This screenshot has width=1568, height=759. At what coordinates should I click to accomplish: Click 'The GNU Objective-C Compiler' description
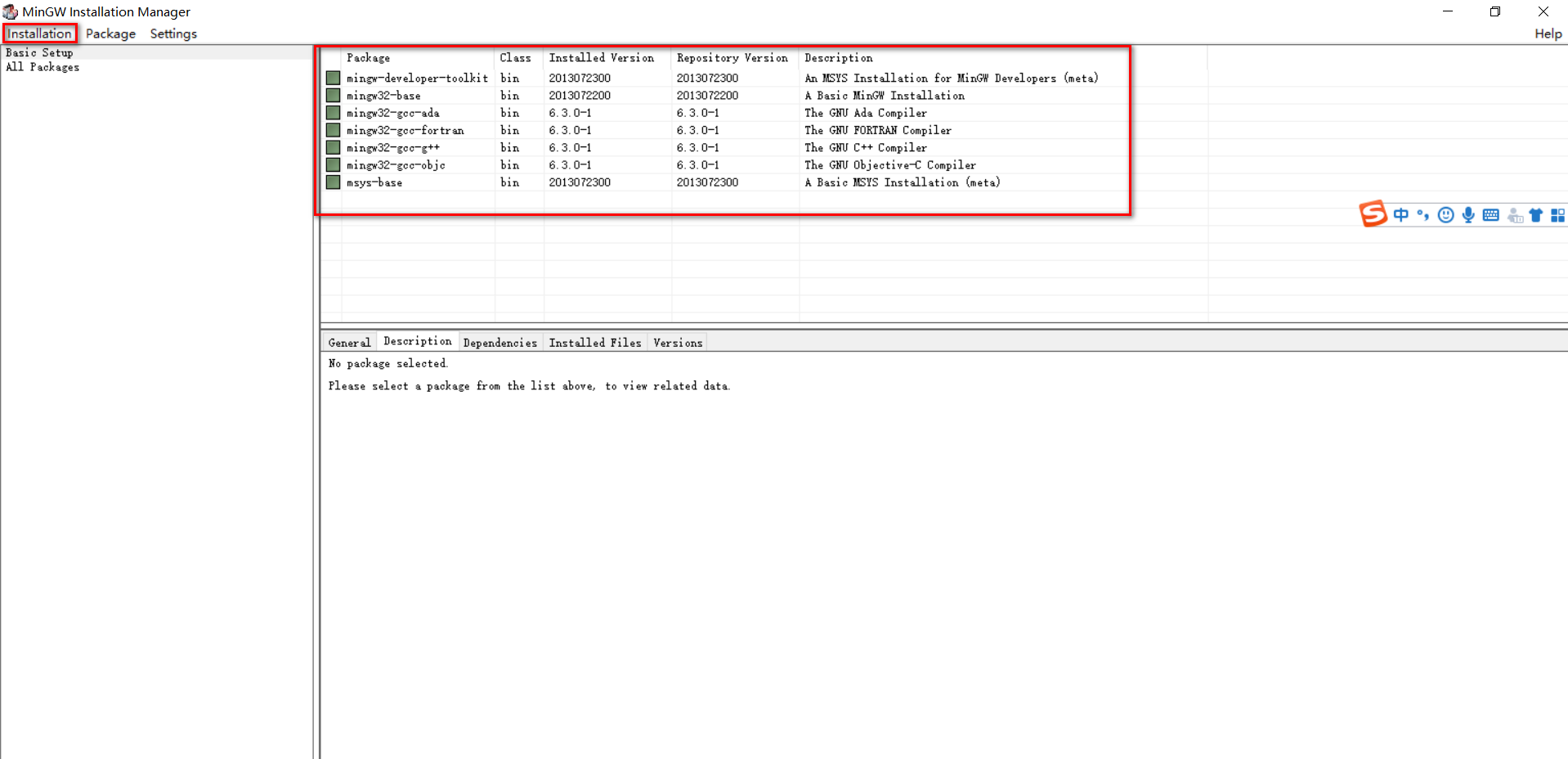pos(890,164)
